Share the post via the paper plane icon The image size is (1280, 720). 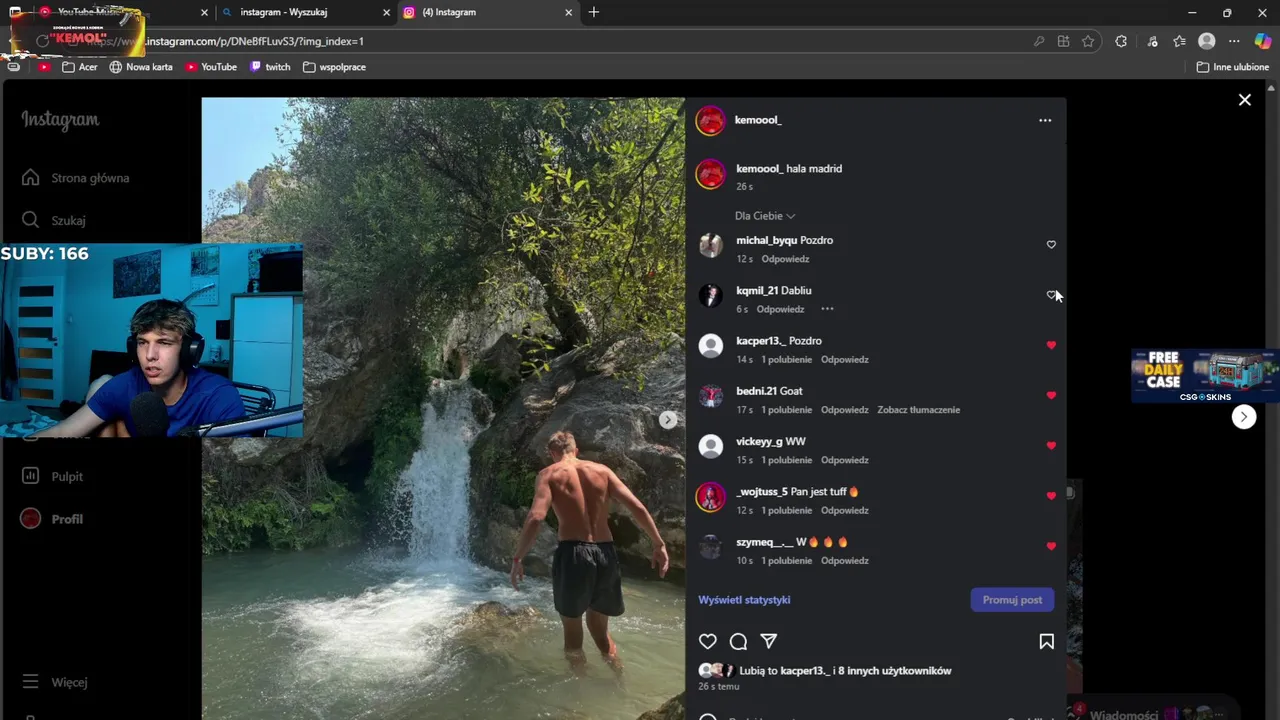[768, 642]
